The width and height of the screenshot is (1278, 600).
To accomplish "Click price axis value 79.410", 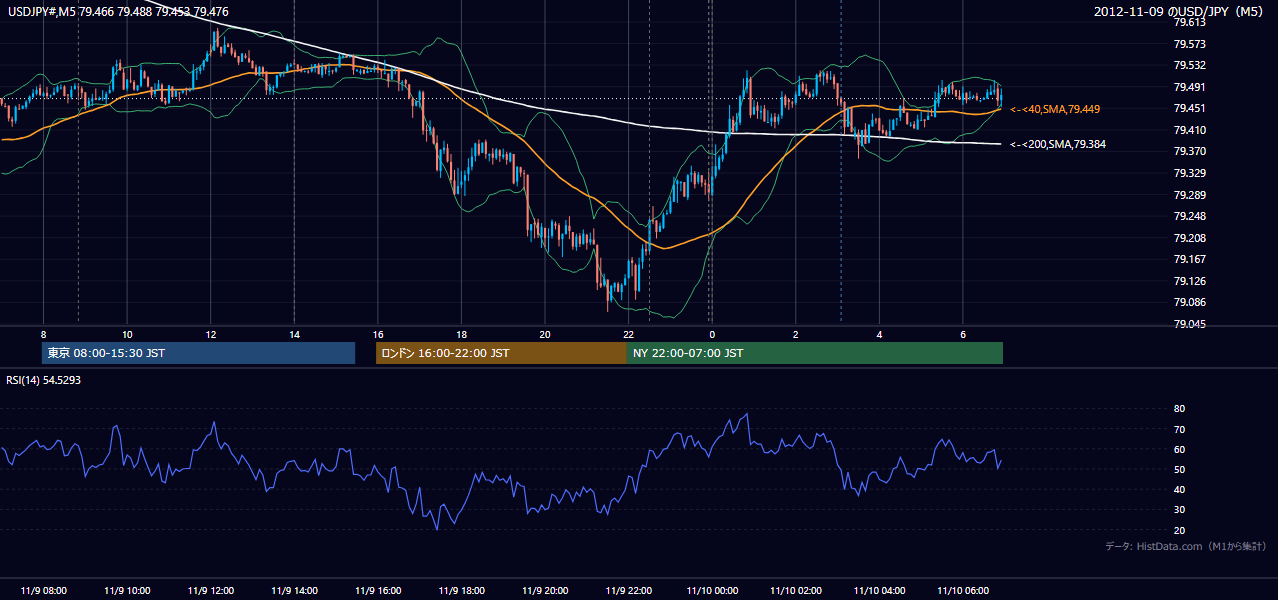I will pos(1189,130).
